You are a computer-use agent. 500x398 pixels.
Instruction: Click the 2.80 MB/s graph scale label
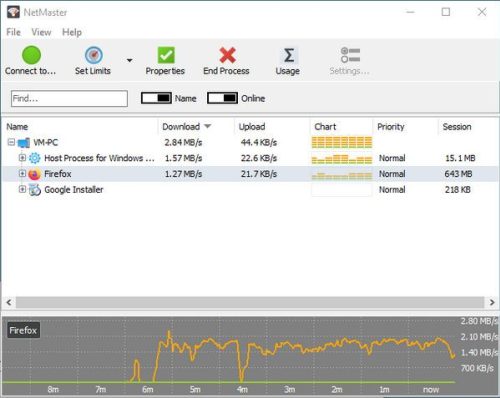point(479,321)
